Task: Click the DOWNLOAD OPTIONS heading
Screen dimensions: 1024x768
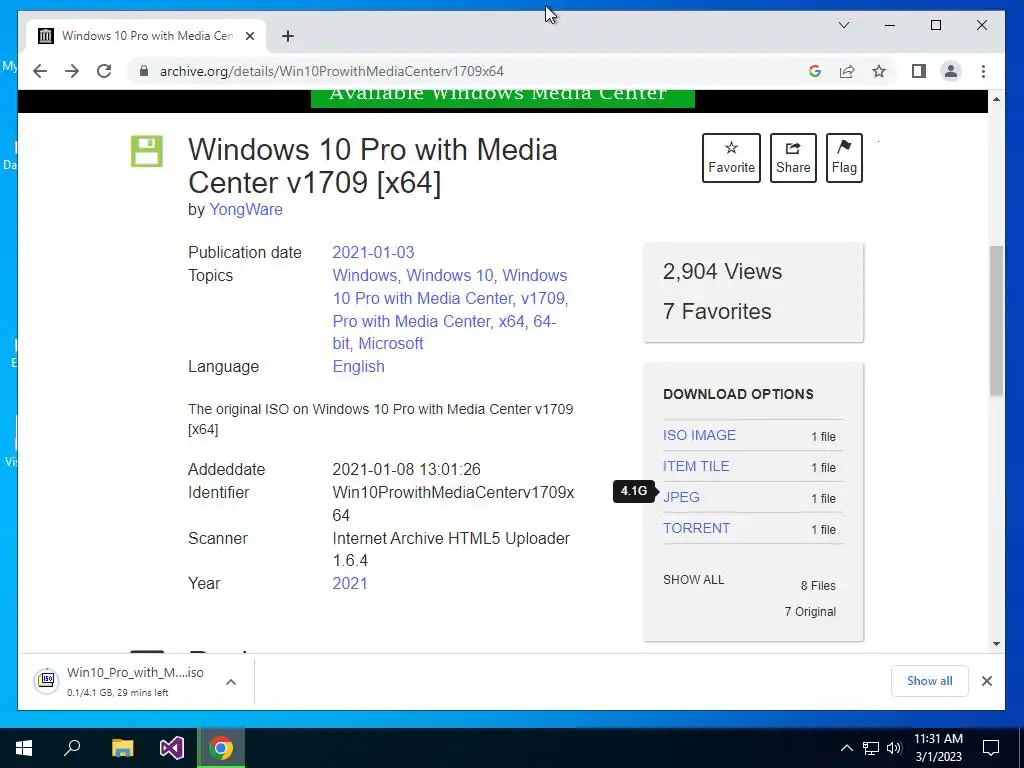Action: (x=739, y=394)
